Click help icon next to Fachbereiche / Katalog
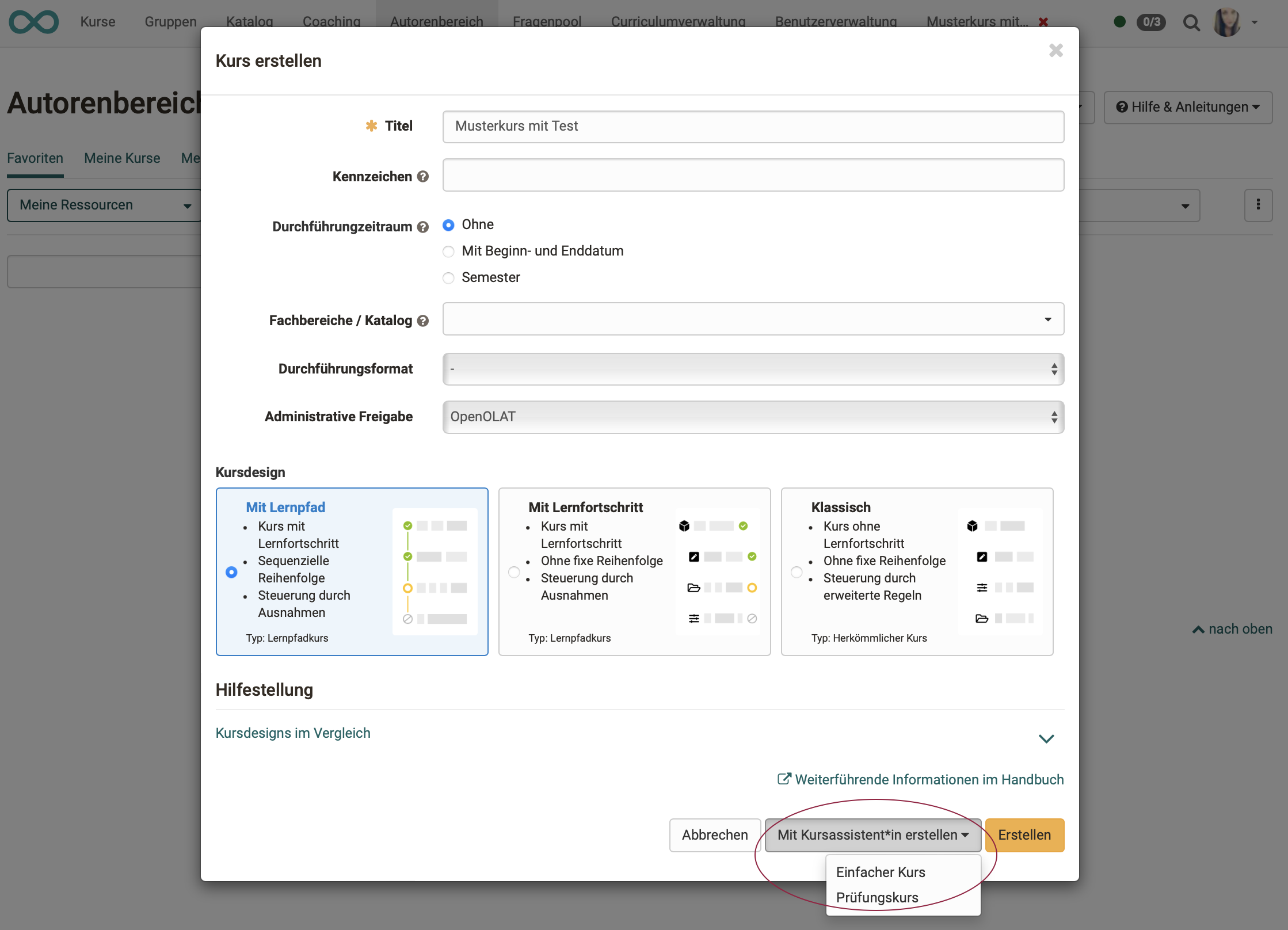This screenshot has height=930, width=1288. 423,321
